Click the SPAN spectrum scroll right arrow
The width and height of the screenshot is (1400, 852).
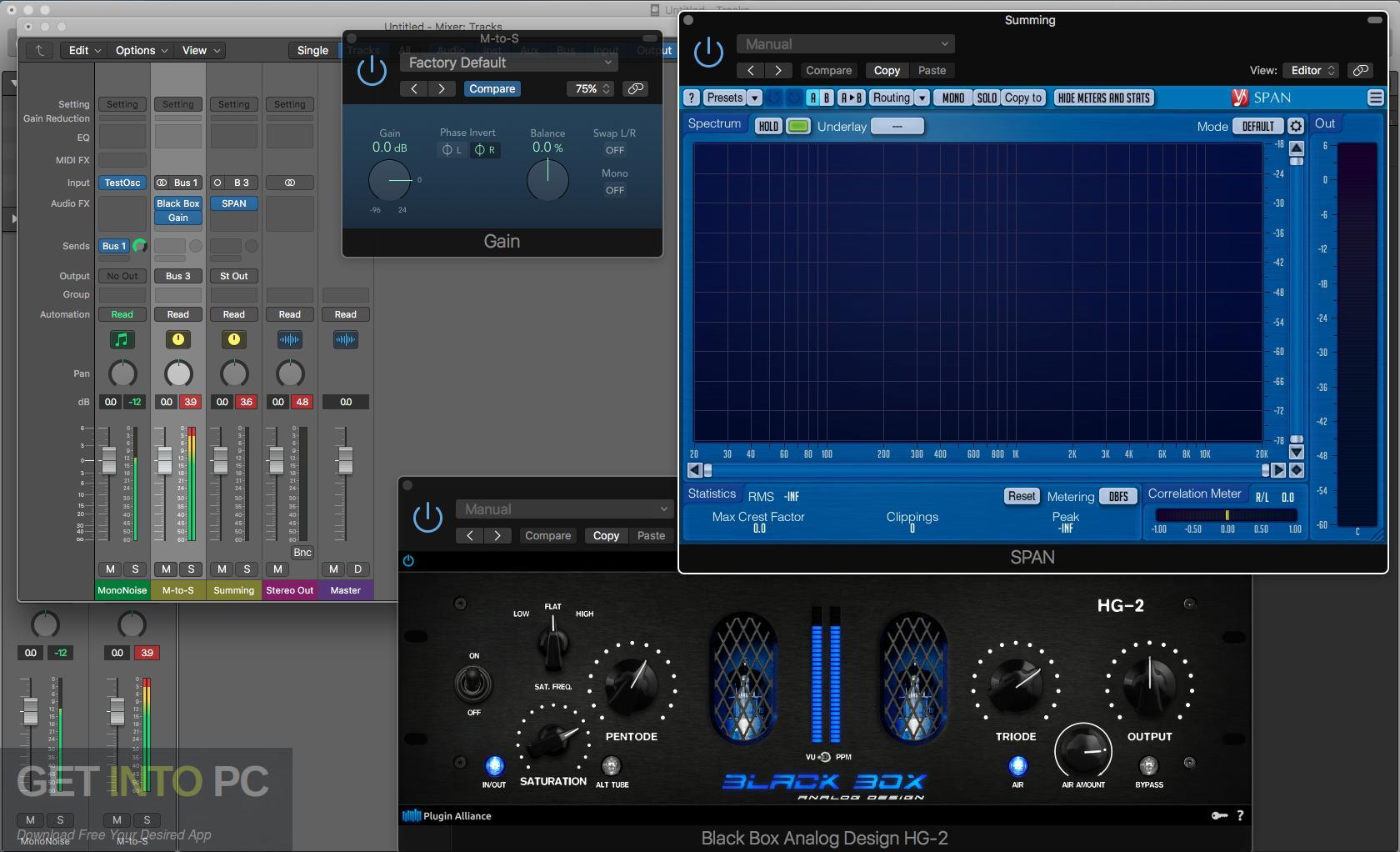(x=1278, y=470)
